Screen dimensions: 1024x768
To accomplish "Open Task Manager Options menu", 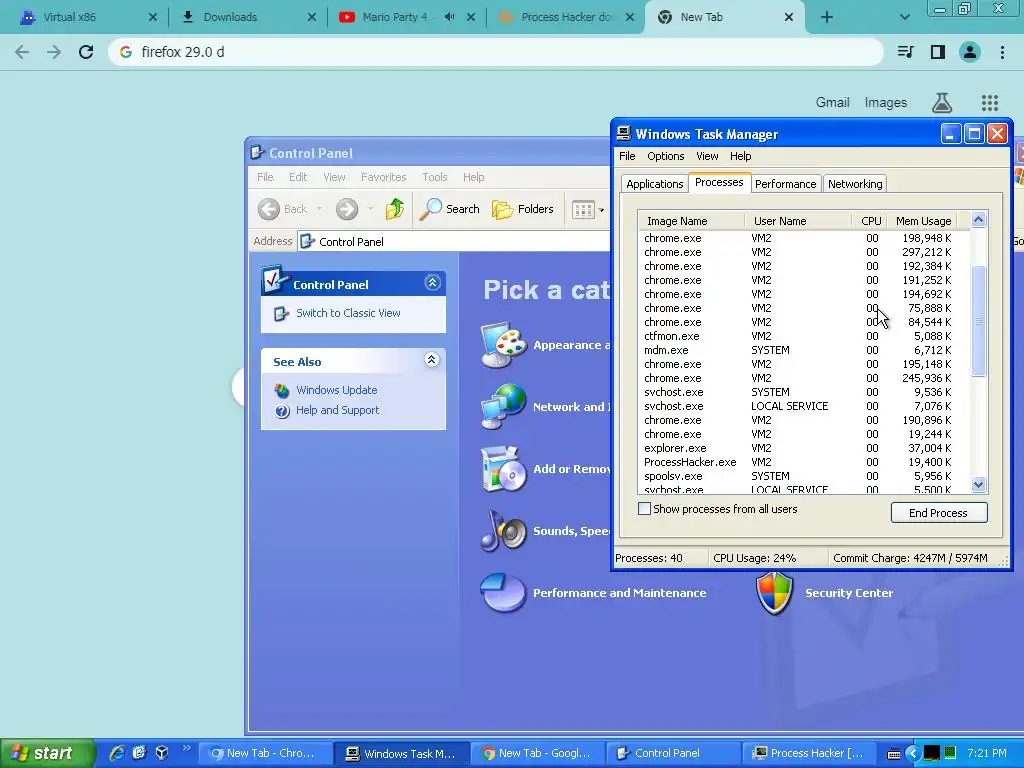I will click(x=665, y=156).
